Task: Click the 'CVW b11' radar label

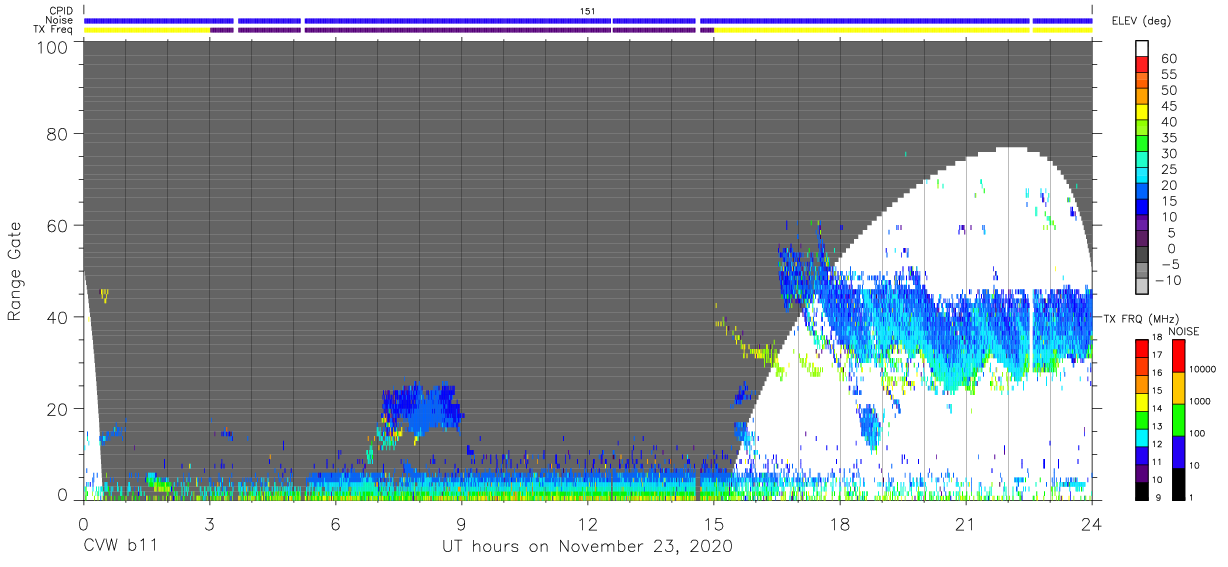Action: click(x=121, y=547)
